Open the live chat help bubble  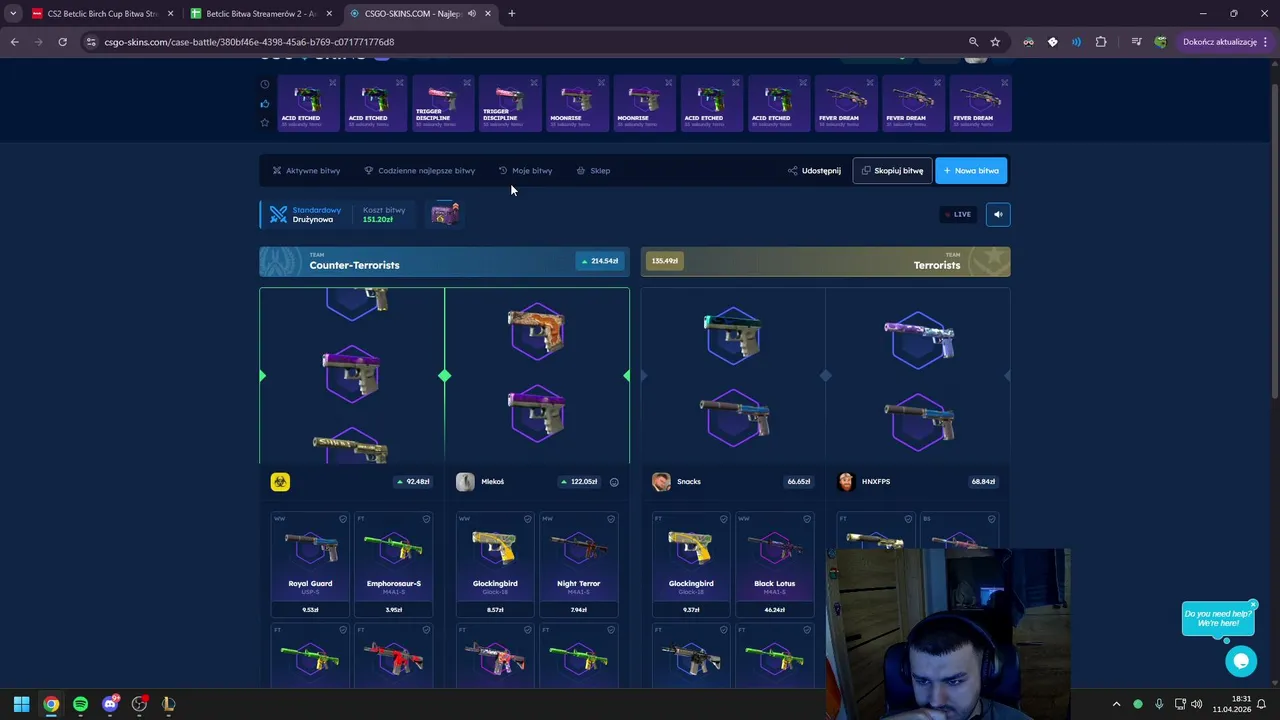coord(1241,661)
